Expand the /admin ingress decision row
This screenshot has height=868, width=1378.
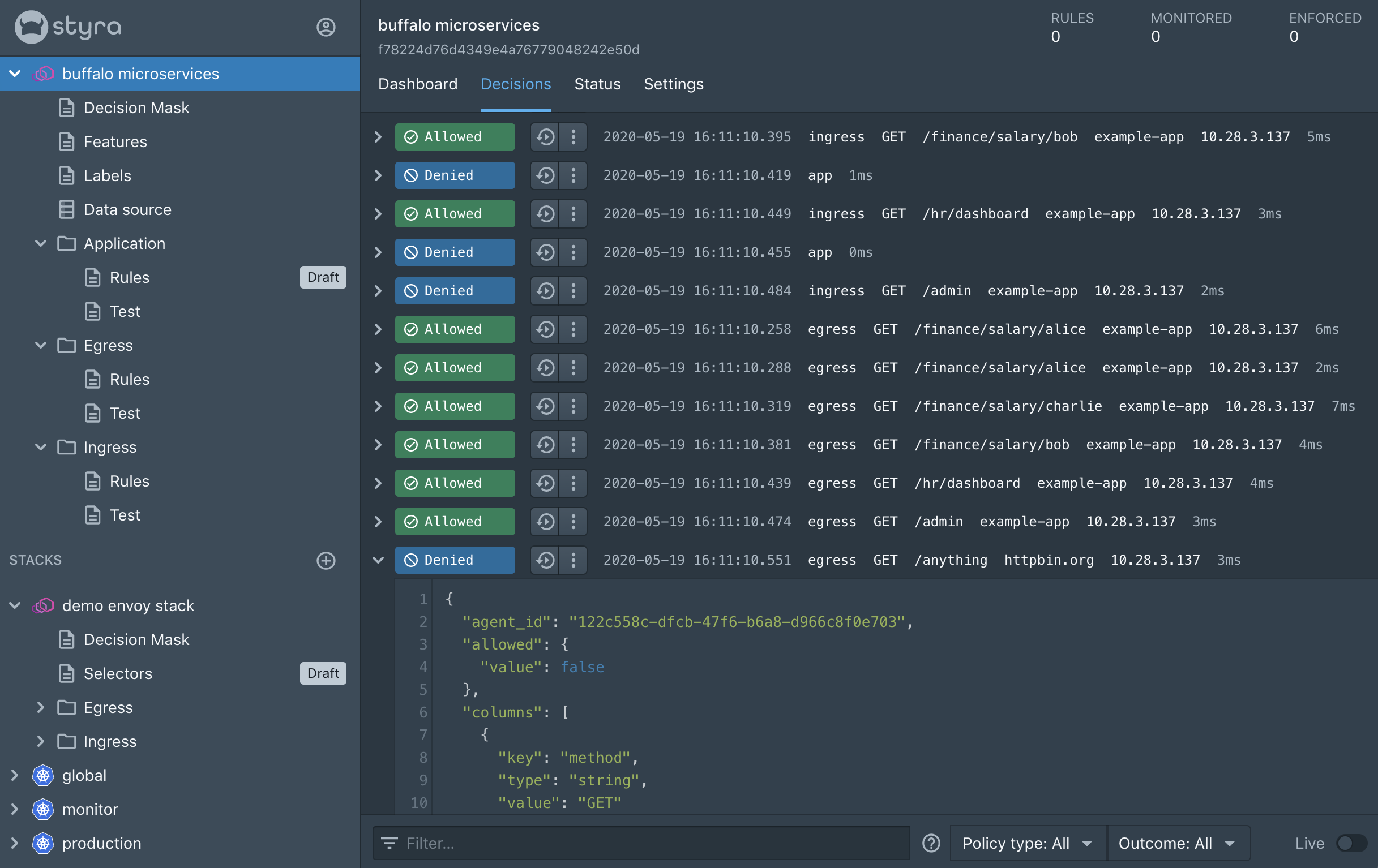point(378,290)
